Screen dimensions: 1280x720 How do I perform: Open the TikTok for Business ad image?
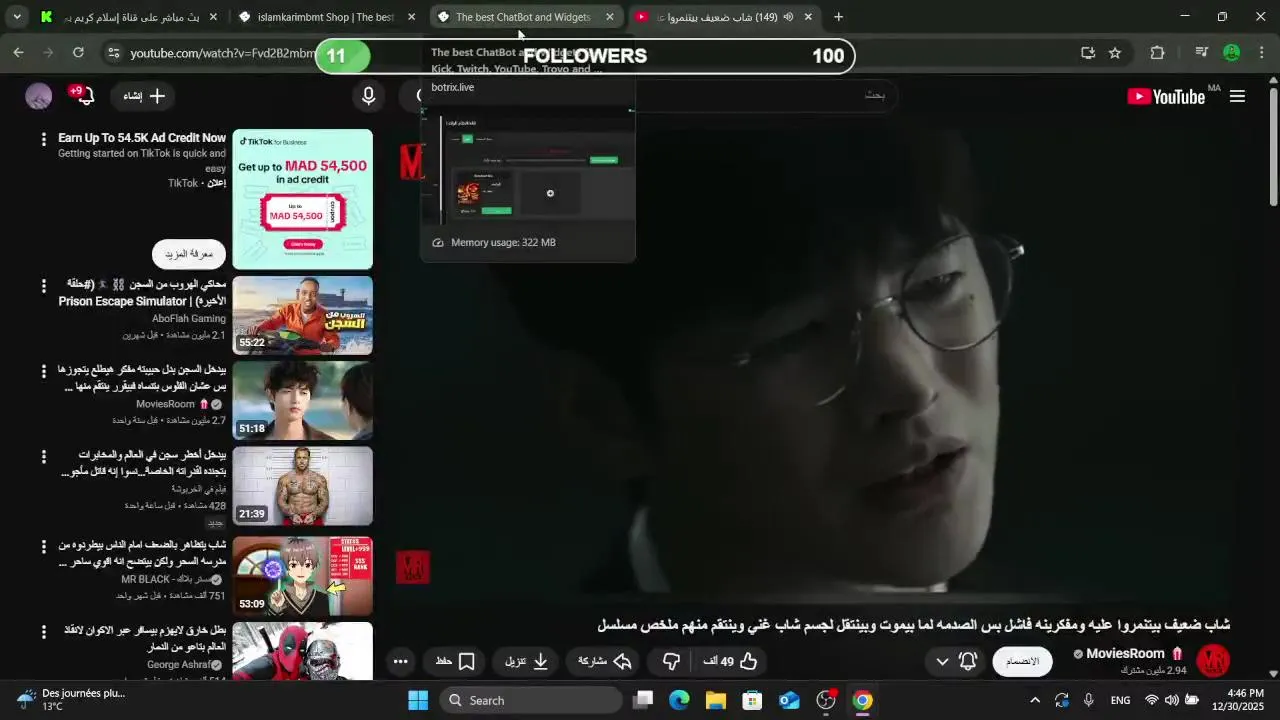pos(302,199)
